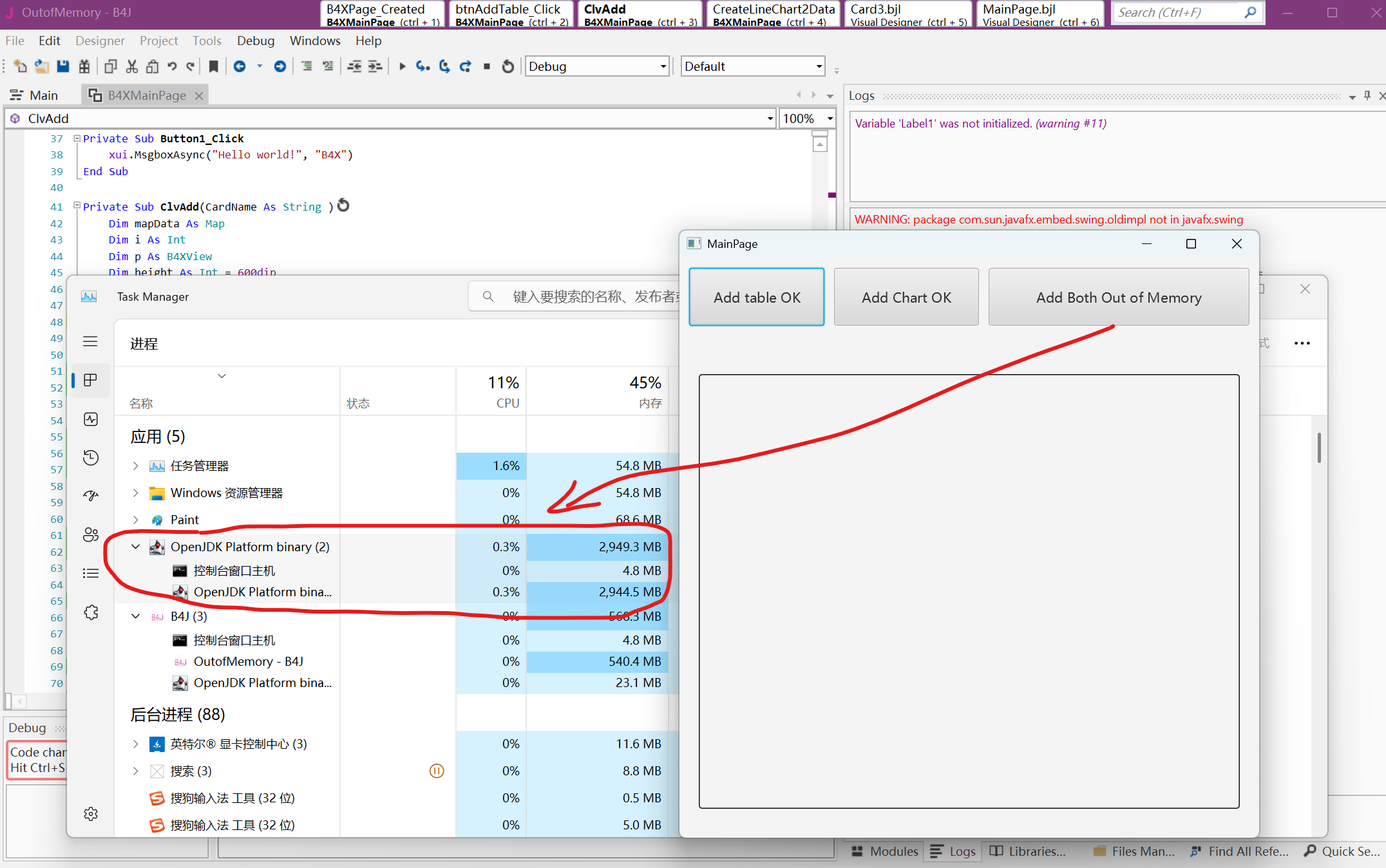Viewport: 1386px width, 868px height.
Task: Click the bookmark toggle icon in toolbar
Action: click(x=214, y=66)
